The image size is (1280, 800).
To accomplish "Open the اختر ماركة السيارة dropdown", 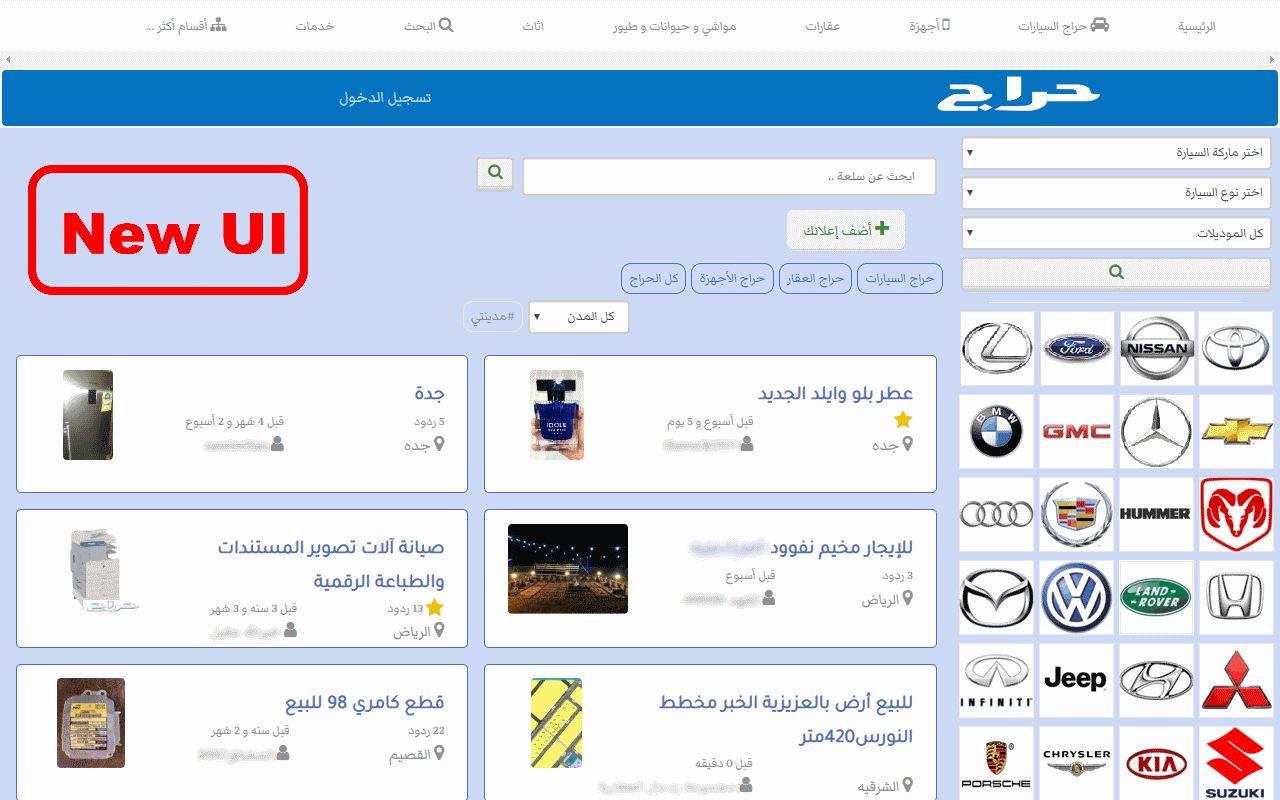I will 1115,152.
